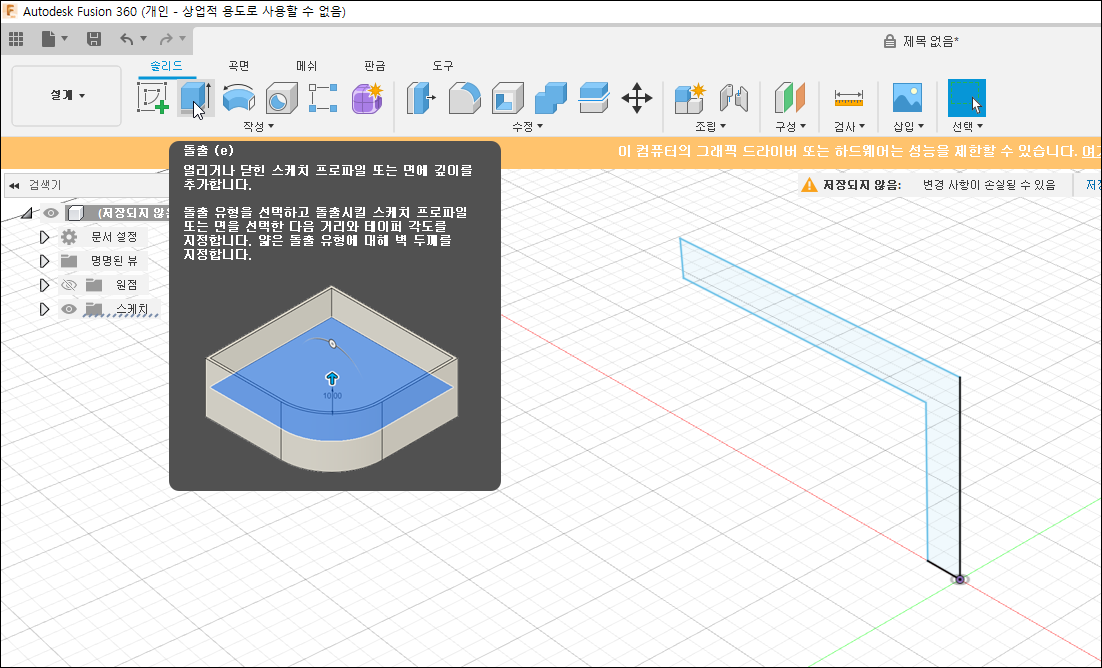Open the 삽입 dropdown menu
Viewport: 1102px width, 668px height.
tap(908, 127)
